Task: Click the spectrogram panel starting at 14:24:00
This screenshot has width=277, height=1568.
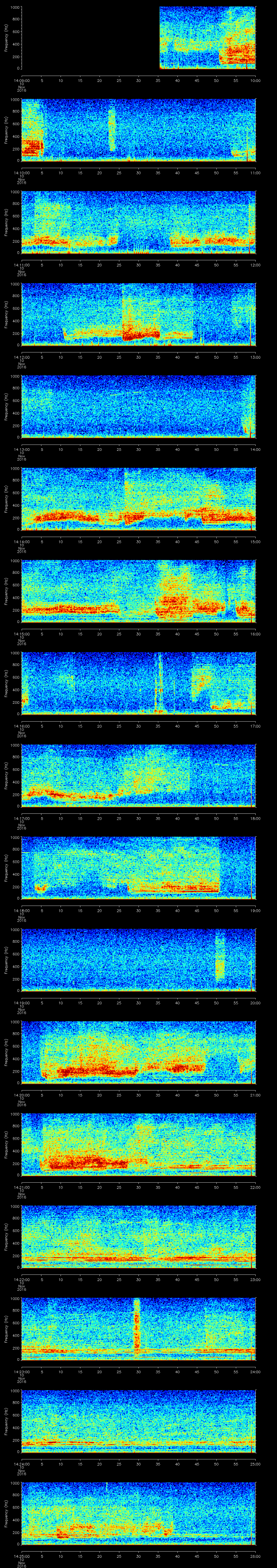Action: (x=138, y=1421)
